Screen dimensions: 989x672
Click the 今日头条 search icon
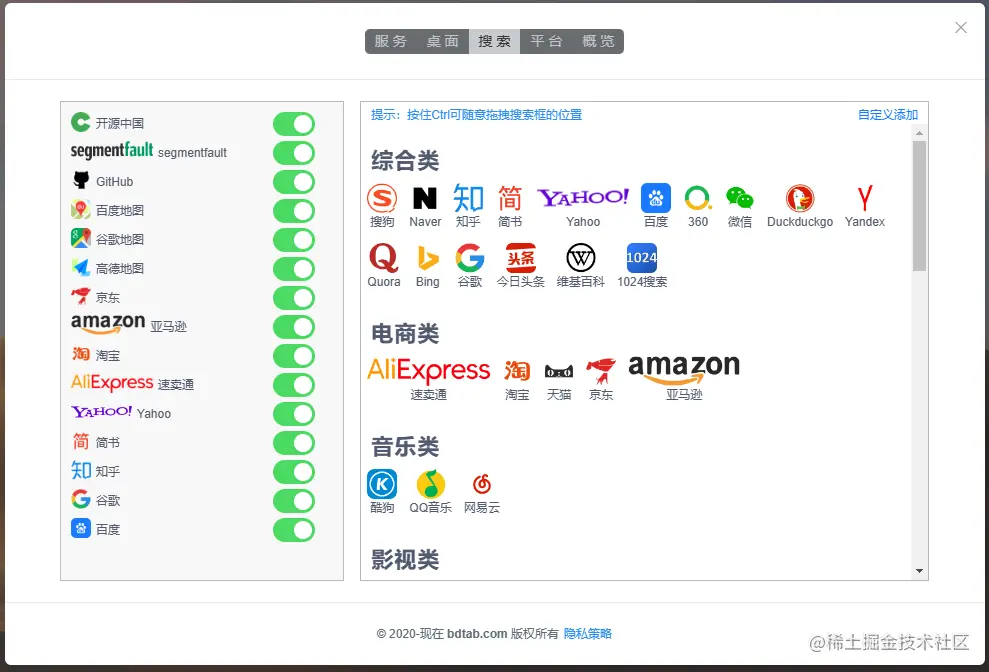pos(520,258)
